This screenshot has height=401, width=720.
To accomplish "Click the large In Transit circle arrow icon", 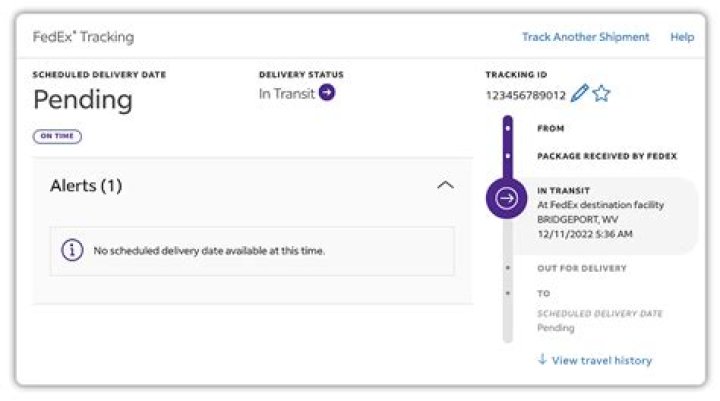I will point(506,198).
